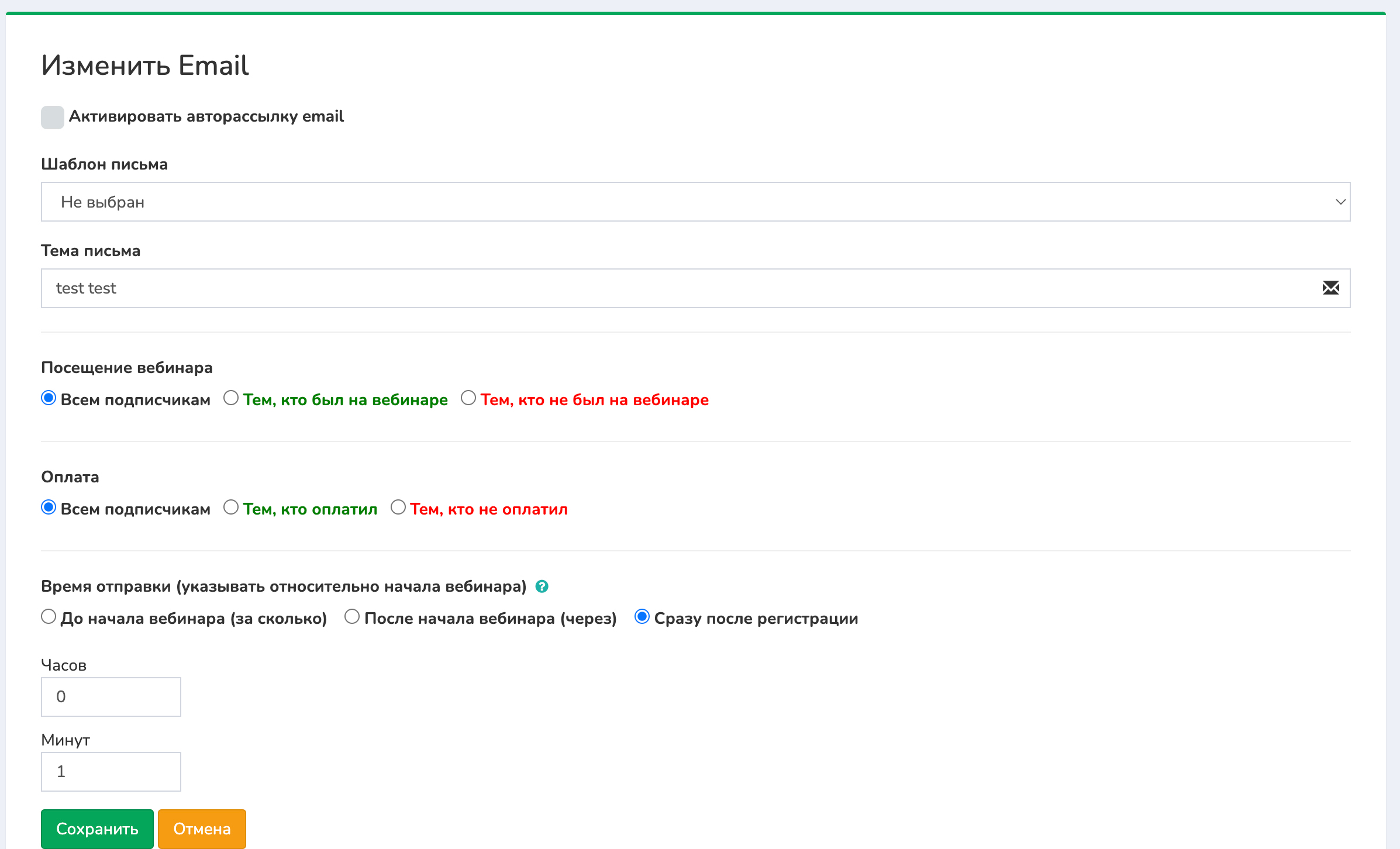The width and height of the screenshot is (1400, 849).
Task: Click the Тема письма input field
Action: pos(678,288)
